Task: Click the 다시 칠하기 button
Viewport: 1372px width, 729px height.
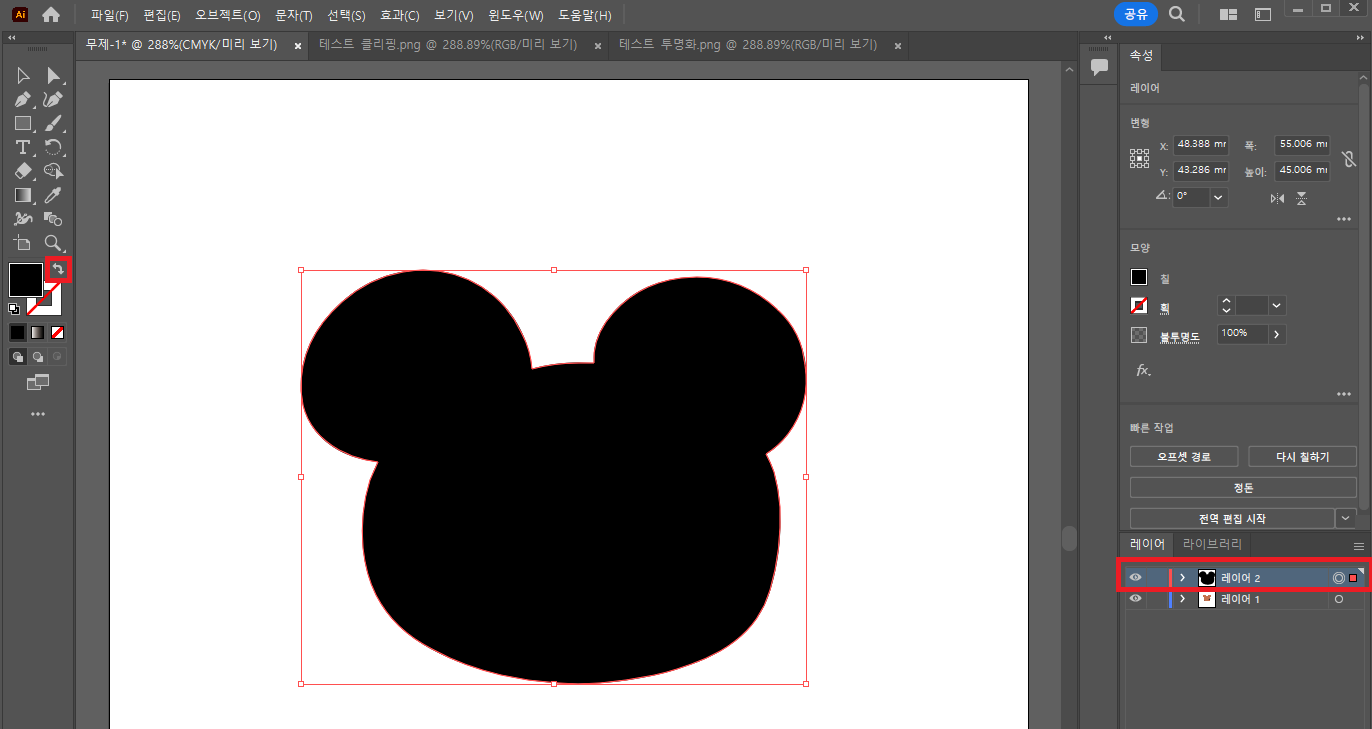Action: tap(1302, 457)
